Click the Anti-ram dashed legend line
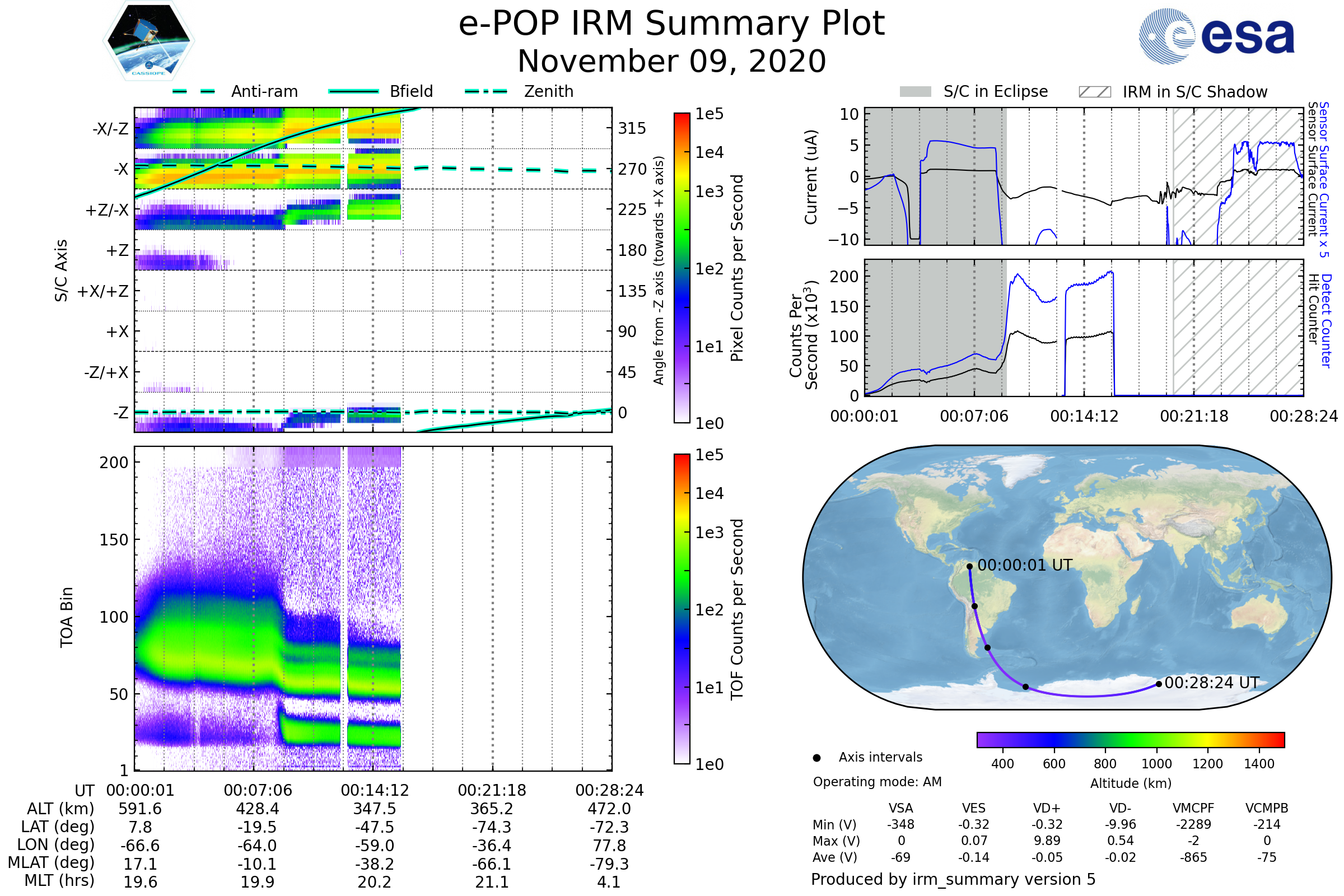This screenshot has height=896, width=1344. [194, 91]
